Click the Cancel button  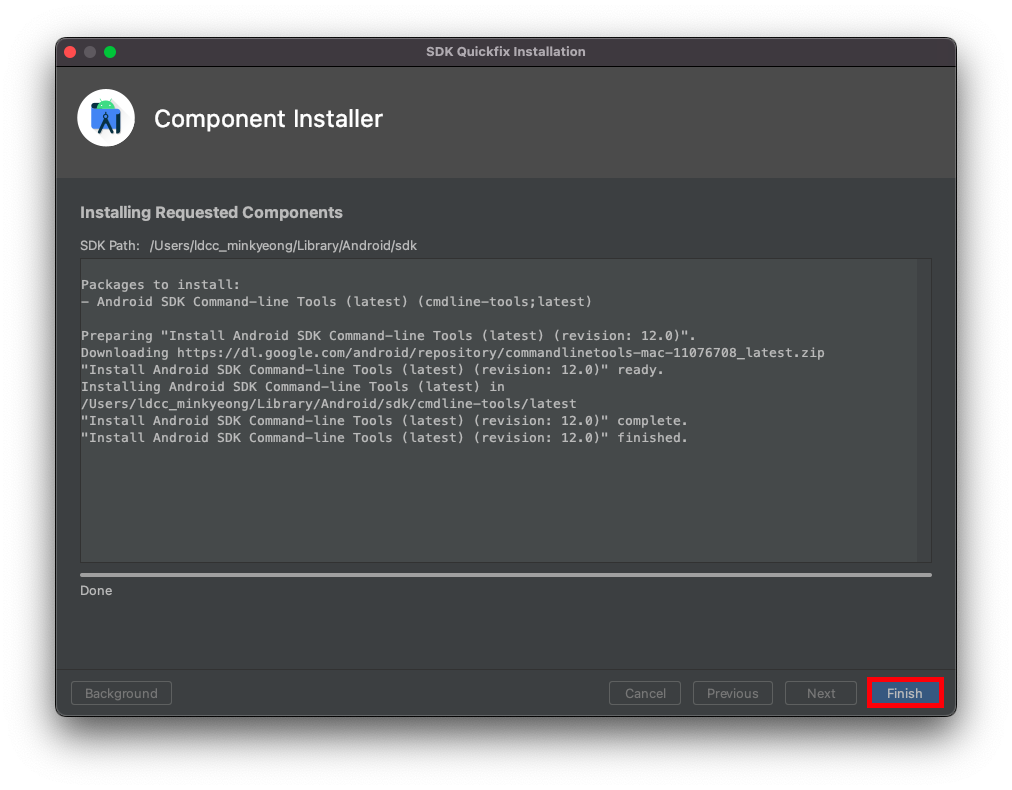(x=645, y=693)
